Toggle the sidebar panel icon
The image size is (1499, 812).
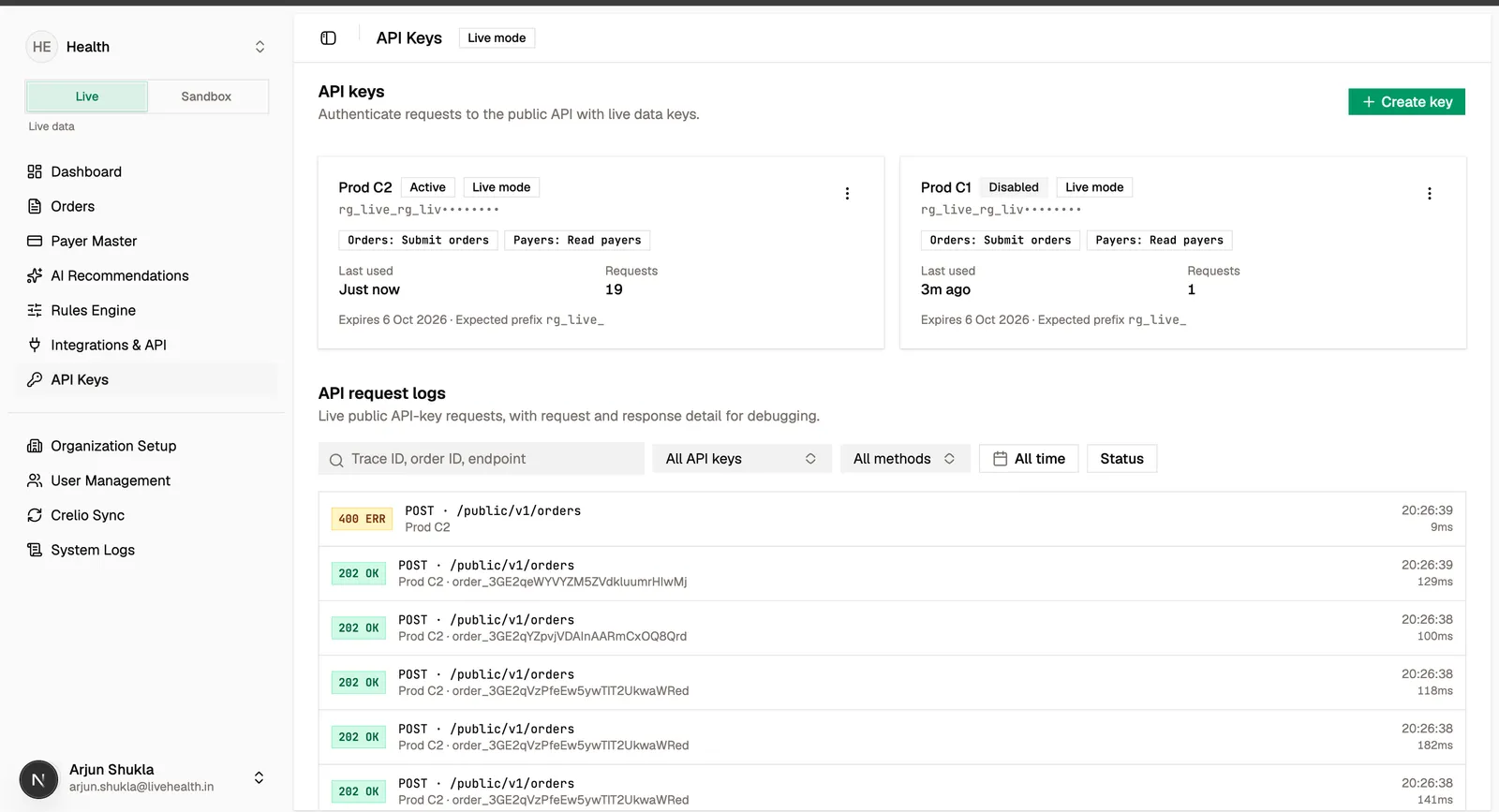point(328,37)
